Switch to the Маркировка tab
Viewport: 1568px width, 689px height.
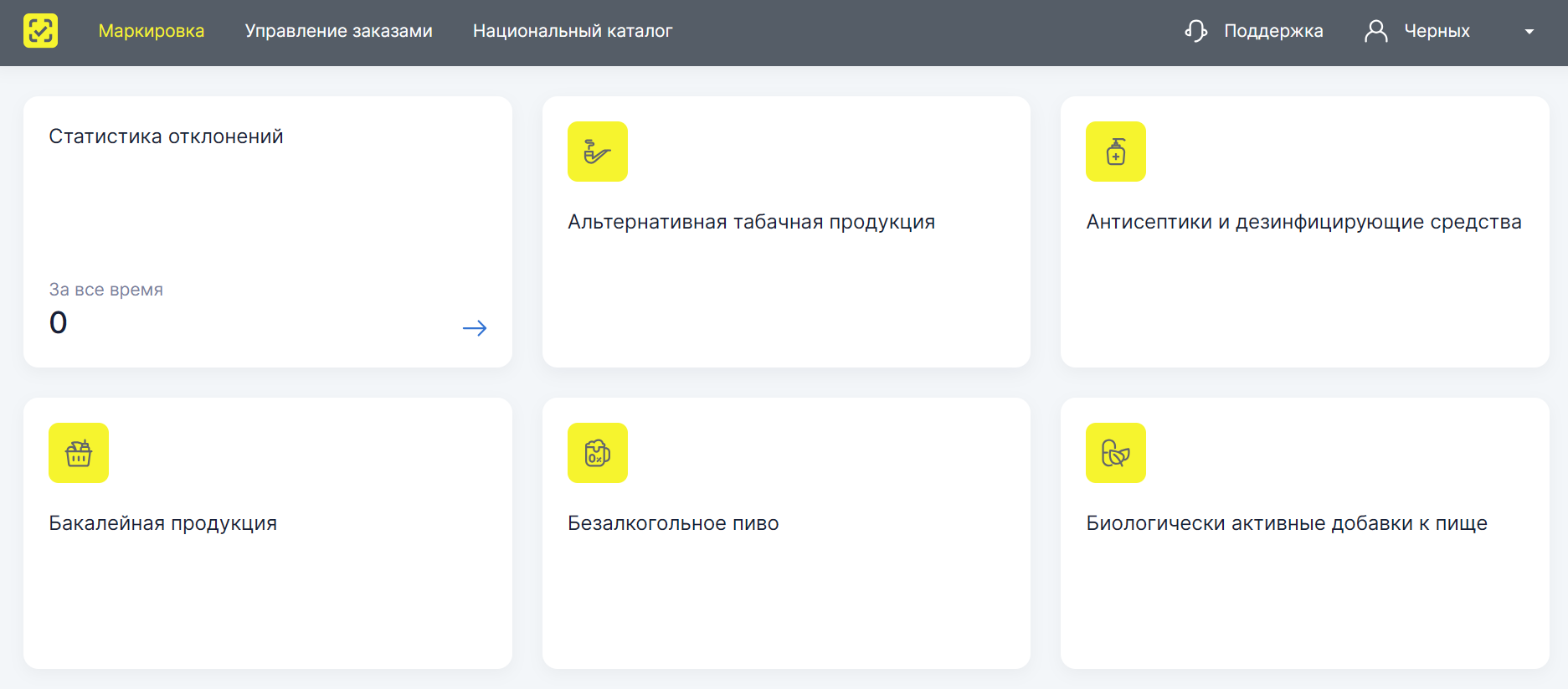pos(152,31)
